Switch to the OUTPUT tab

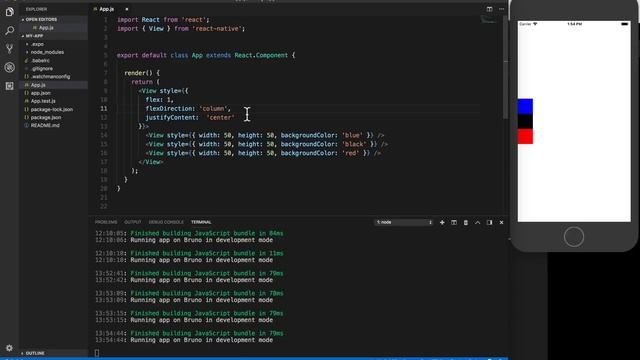click(x=133, y=222)
